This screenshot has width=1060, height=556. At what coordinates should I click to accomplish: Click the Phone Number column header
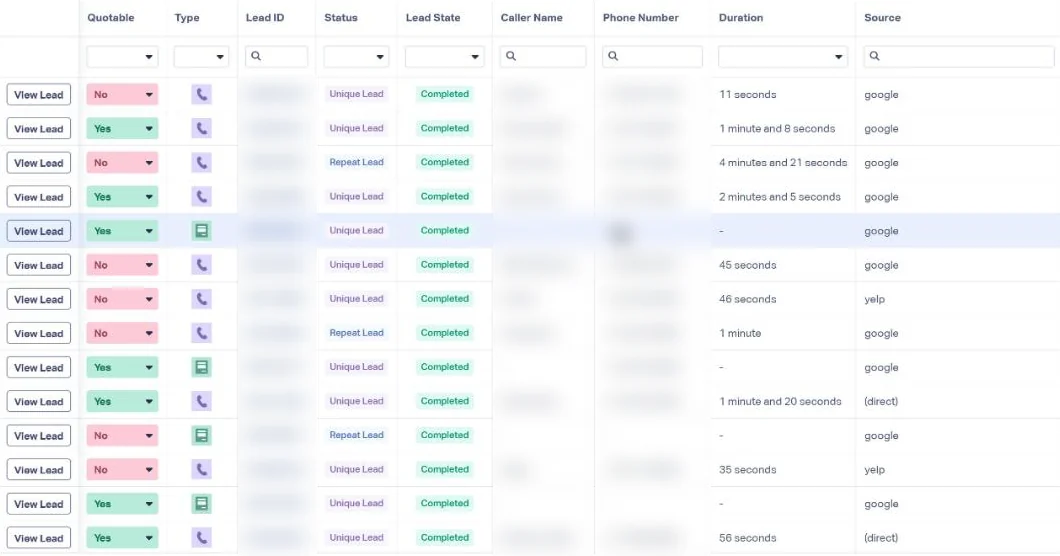click(x=641, y=18)
